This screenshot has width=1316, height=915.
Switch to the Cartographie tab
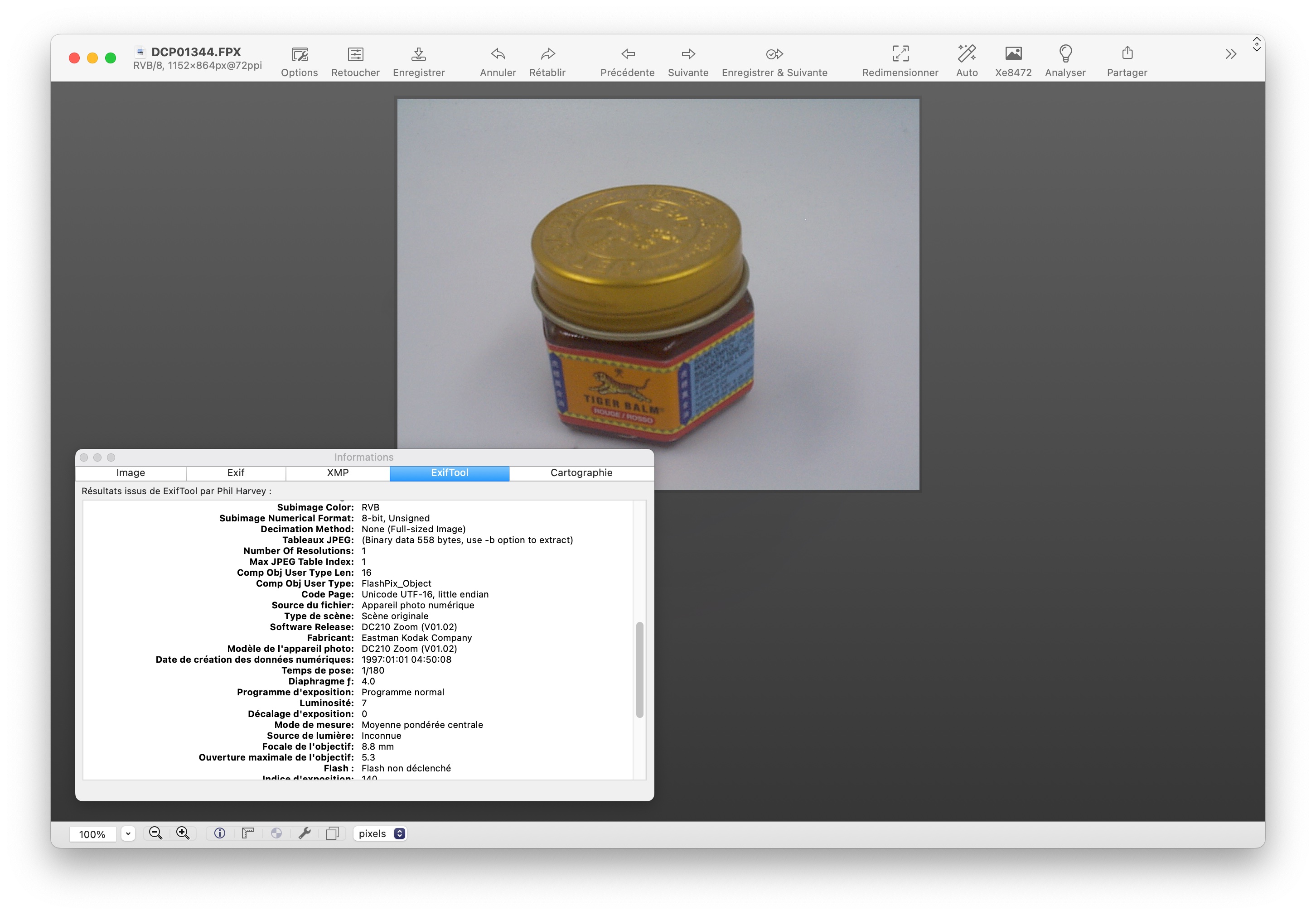(581, 473)
